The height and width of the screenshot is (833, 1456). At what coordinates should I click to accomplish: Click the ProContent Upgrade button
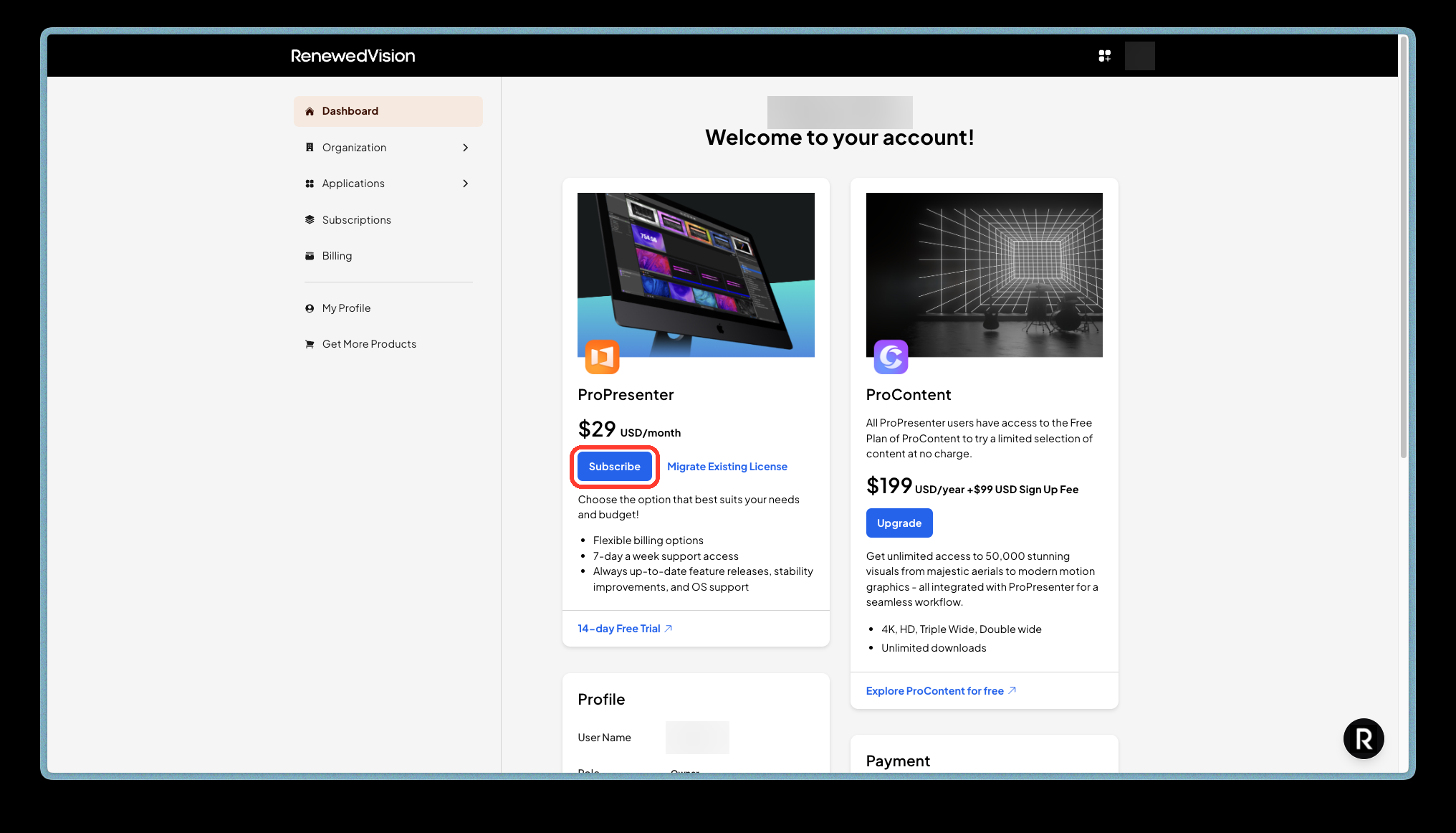coord(899,523)
